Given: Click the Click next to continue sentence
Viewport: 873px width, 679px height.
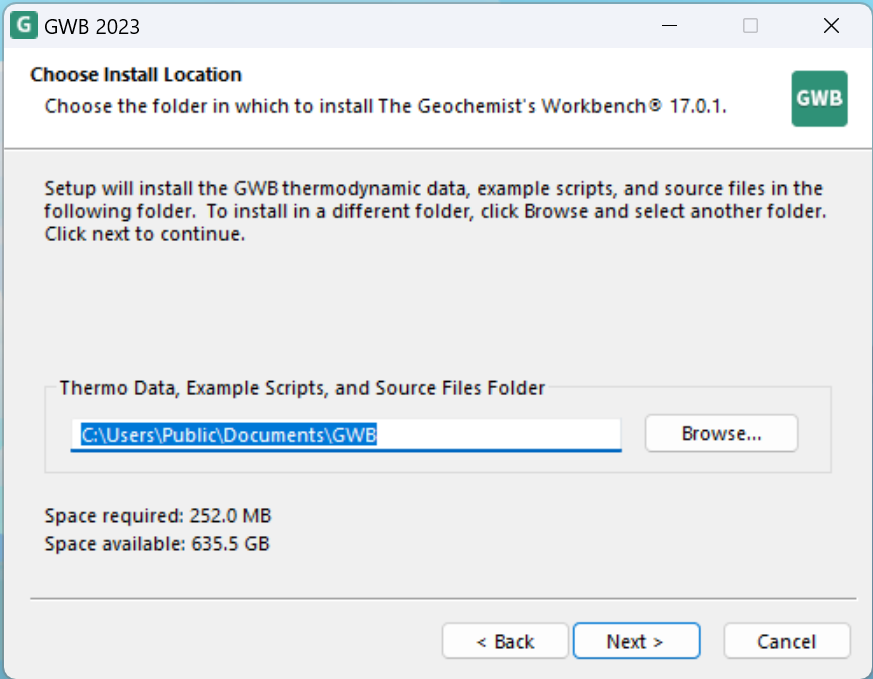Looking at the screenshot, I should coord(145,234).
